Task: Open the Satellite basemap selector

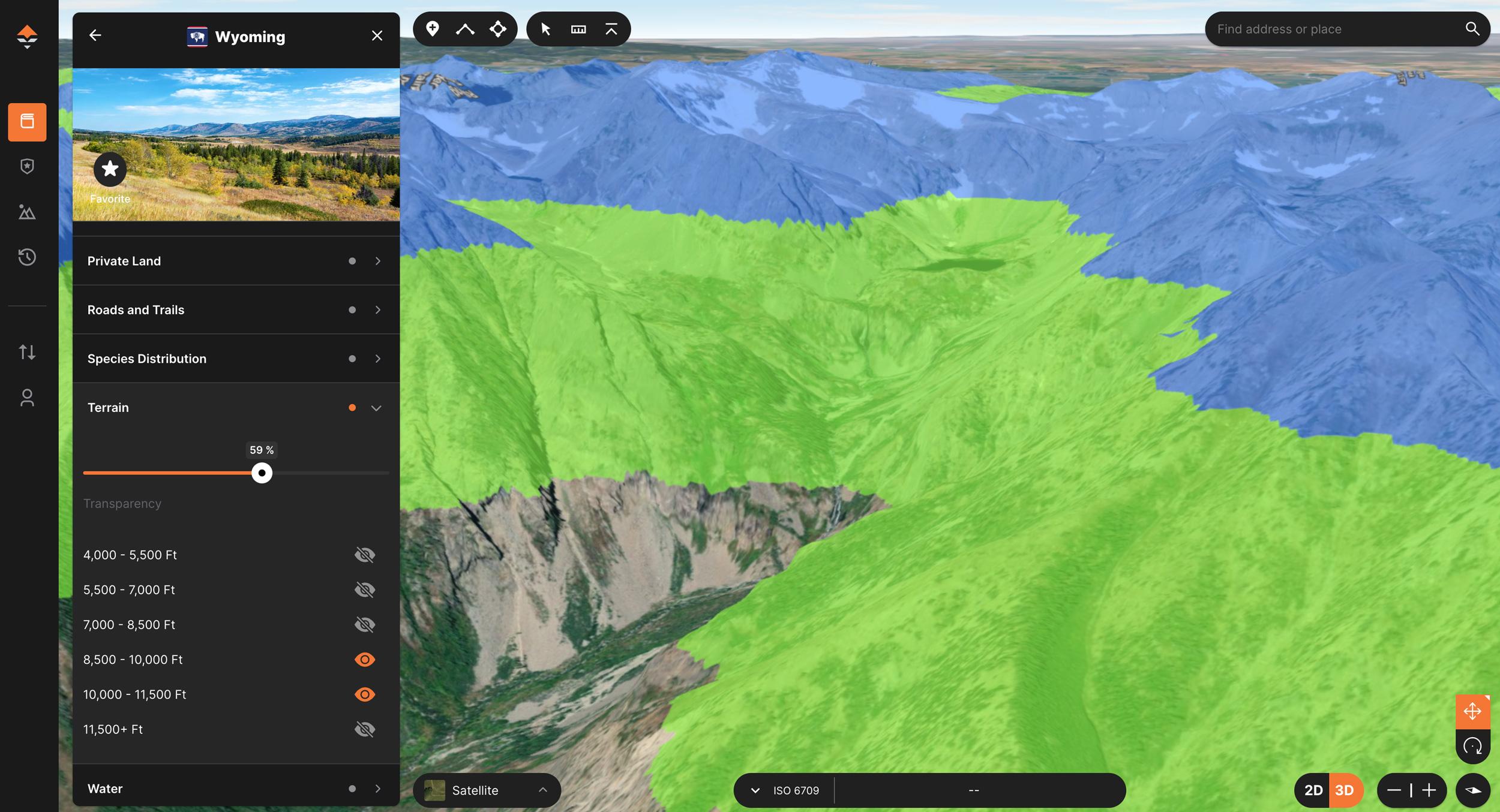Action: 486,790
